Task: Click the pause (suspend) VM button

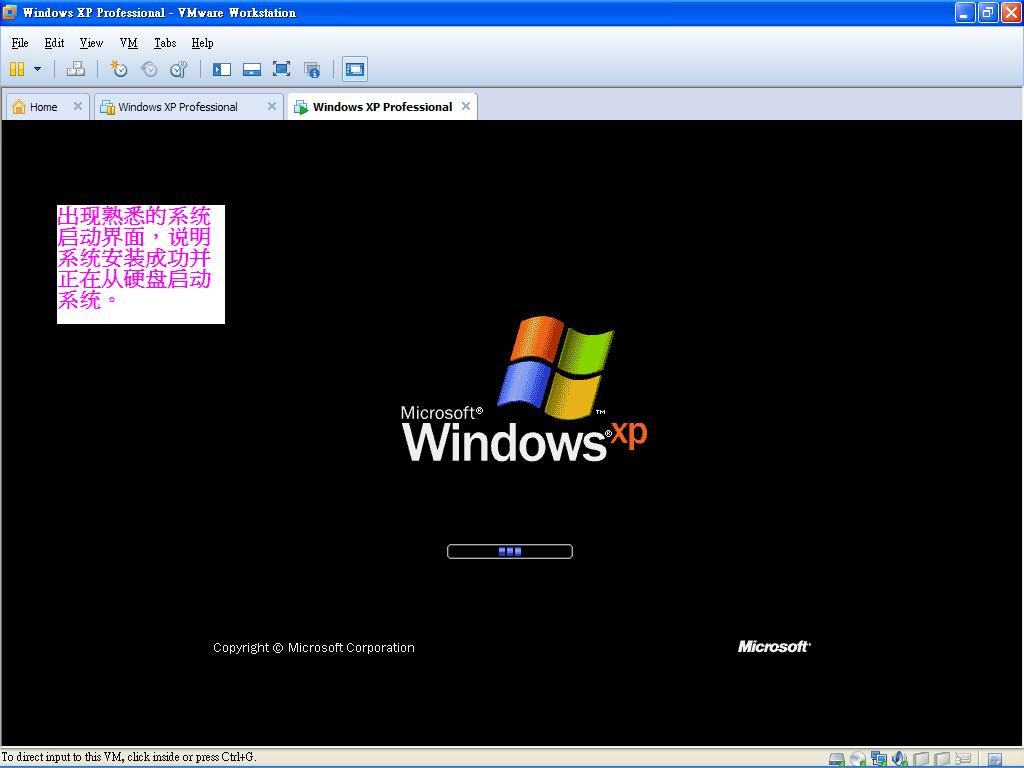Action: 17,69
